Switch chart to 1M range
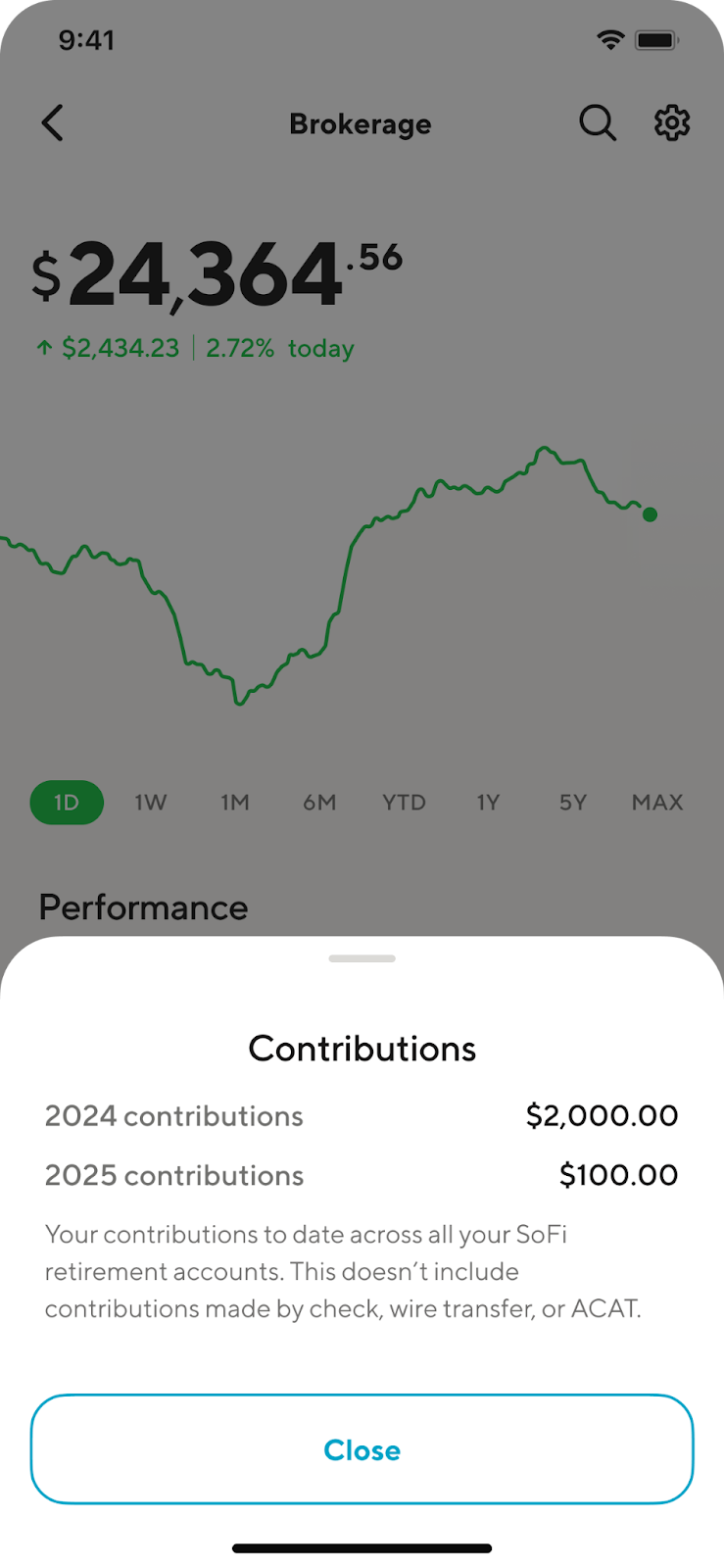The image size is (724, 1568). [x=235, y=803]
